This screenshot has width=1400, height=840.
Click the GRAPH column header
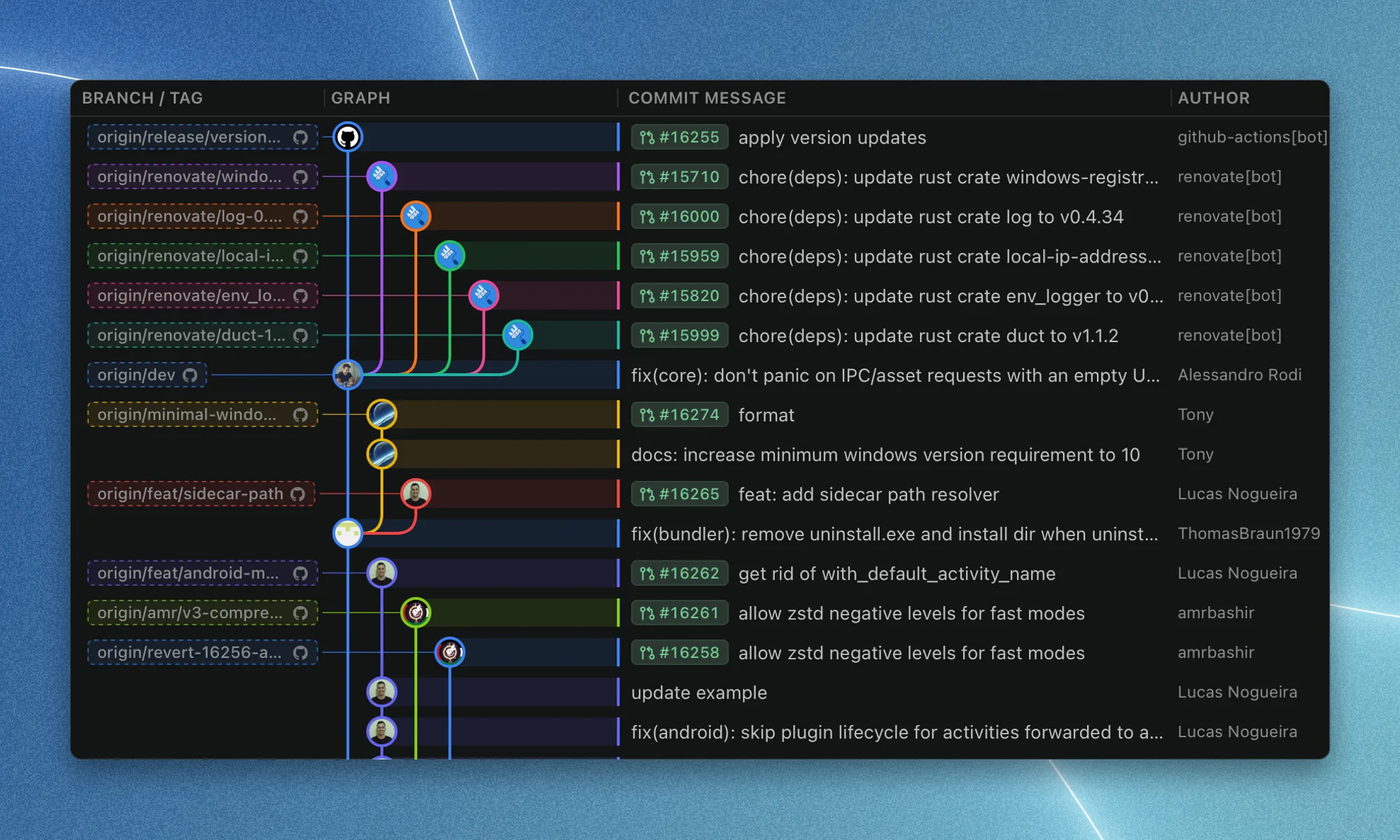[x=360, y=98]
